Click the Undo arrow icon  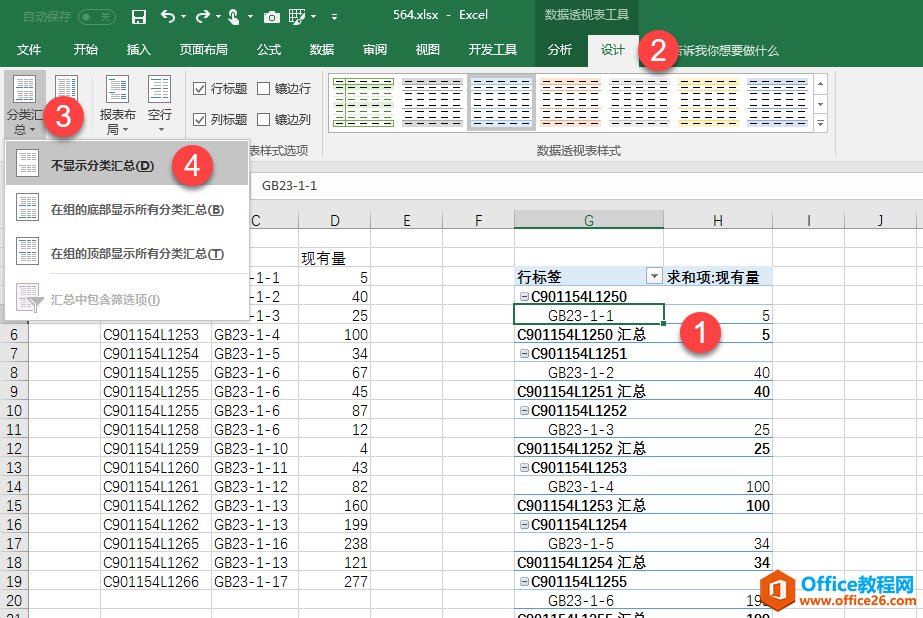[167, 17]
